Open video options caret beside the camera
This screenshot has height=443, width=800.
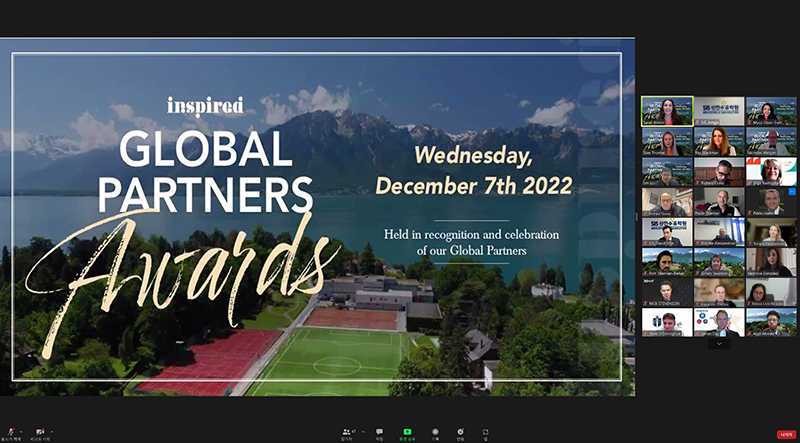[x=51, y=431]
